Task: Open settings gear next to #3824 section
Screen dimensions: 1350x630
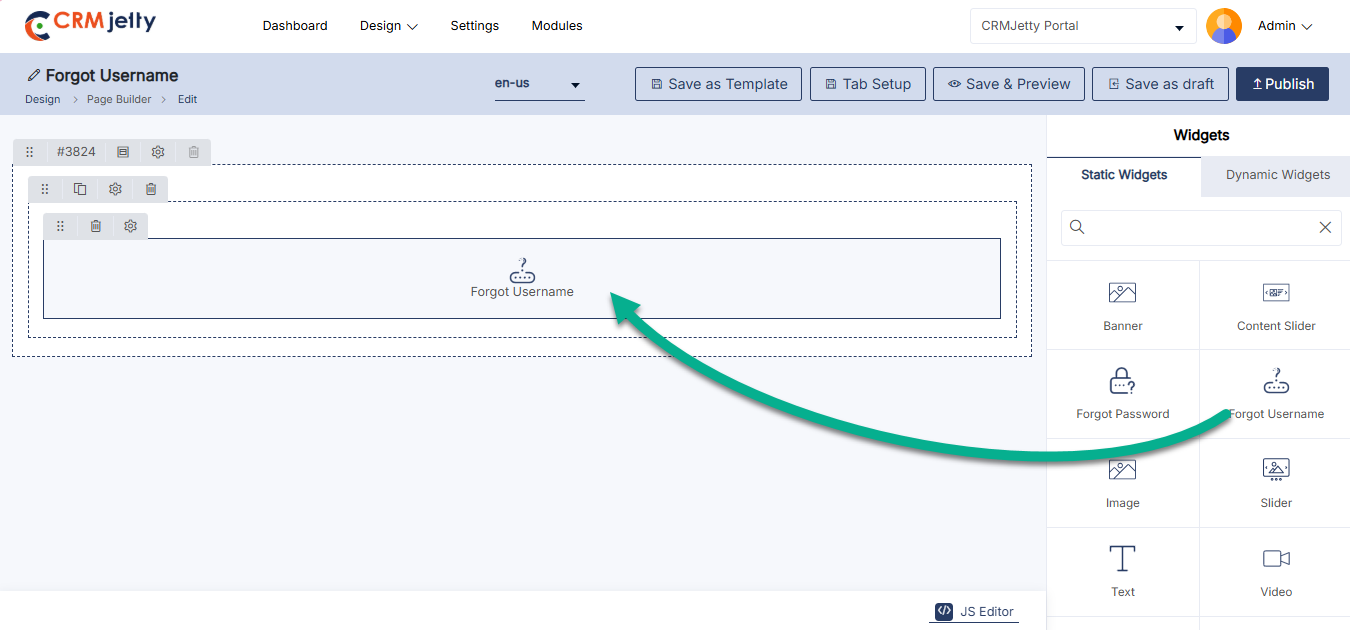Action: pyautogui.click(x=158, y=152)
